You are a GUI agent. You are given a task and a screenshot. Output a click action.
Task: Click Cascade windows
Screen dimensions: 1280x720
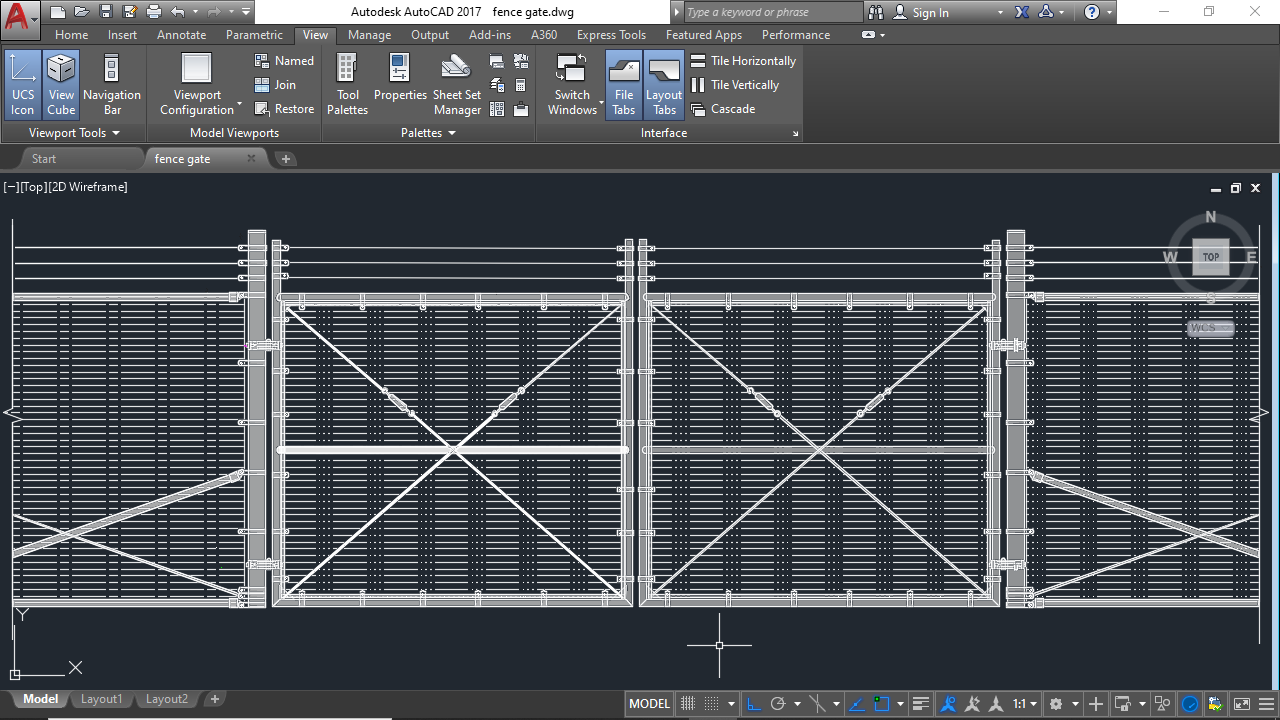tap(723, 109)
